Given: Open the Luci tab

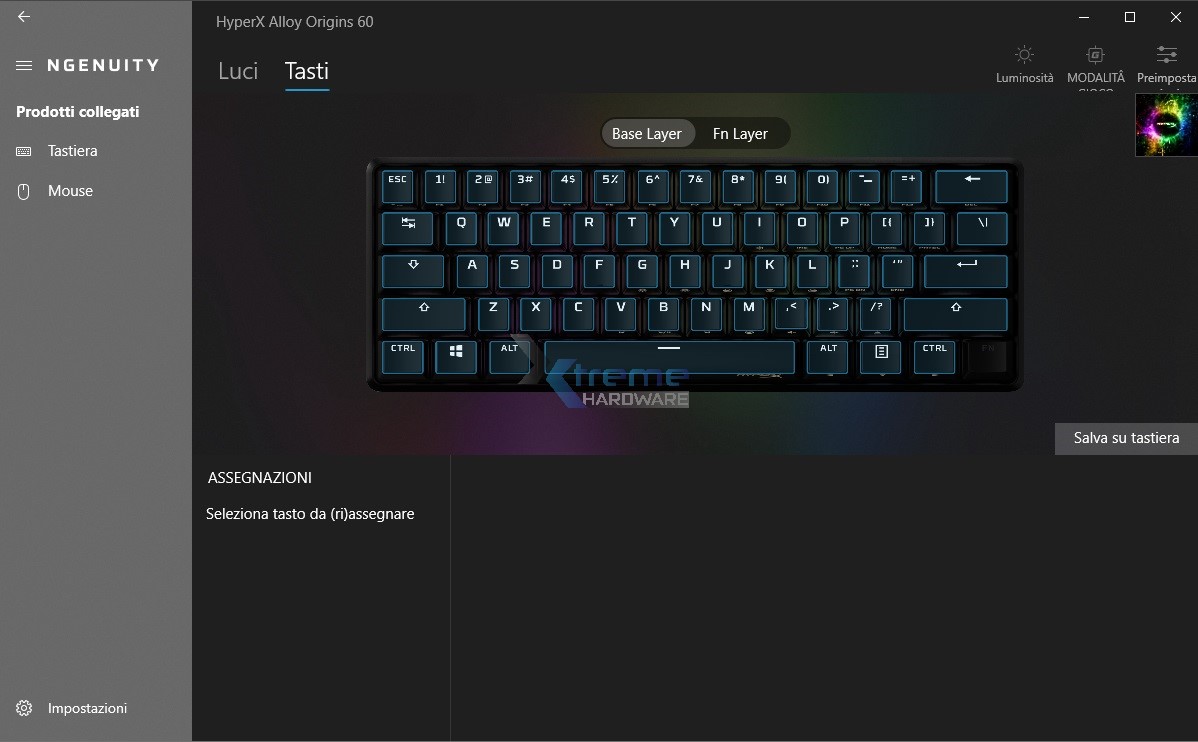Looking at the screenshot, I should pos(238,71).
